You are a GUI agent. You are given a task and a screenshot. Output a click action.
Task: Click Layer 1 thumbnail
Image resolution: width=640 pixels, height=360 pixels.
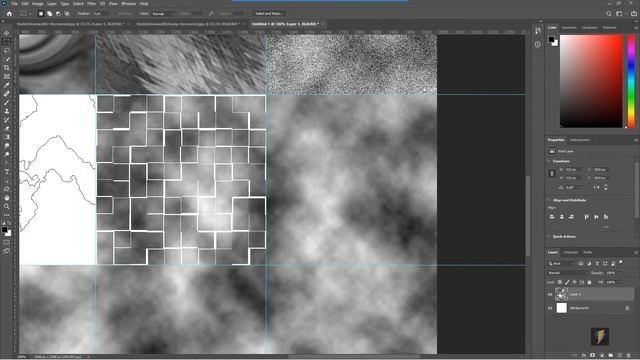click(x=562, y=294)
